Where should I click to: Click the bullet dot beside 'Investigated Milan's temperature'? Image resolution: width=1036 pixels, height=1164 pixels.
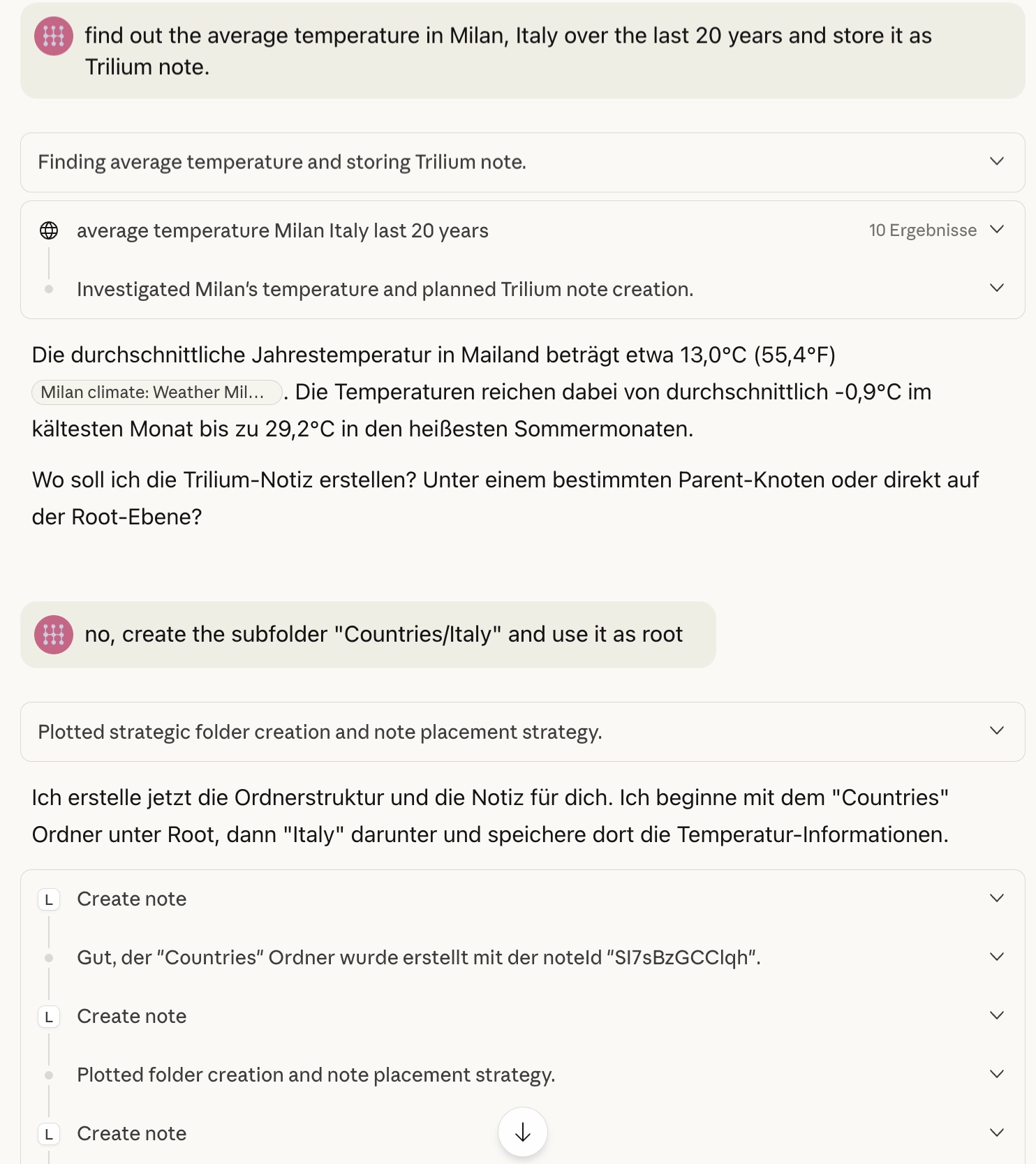(49, 289)
